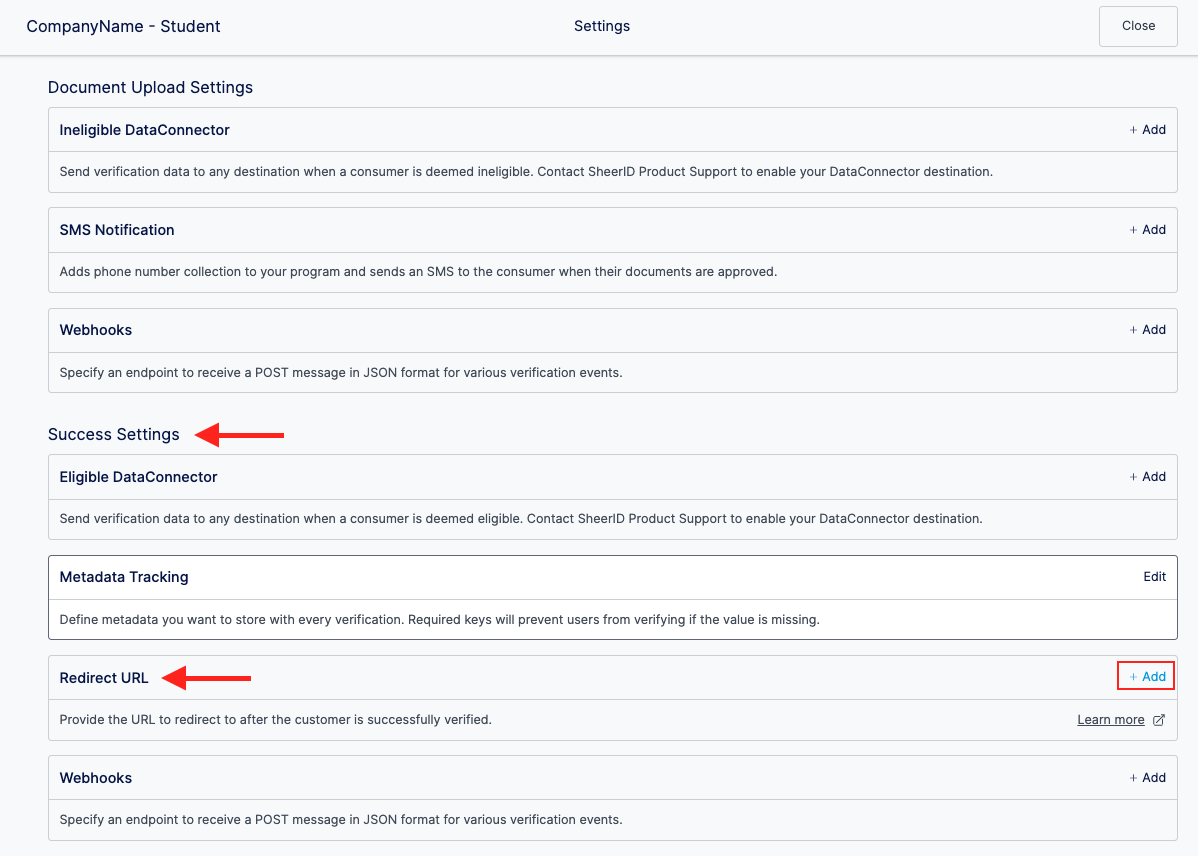Viewport: 1198px width, 856px height.
Task: Click external link icon beside Learn more
Action: 1159,720
